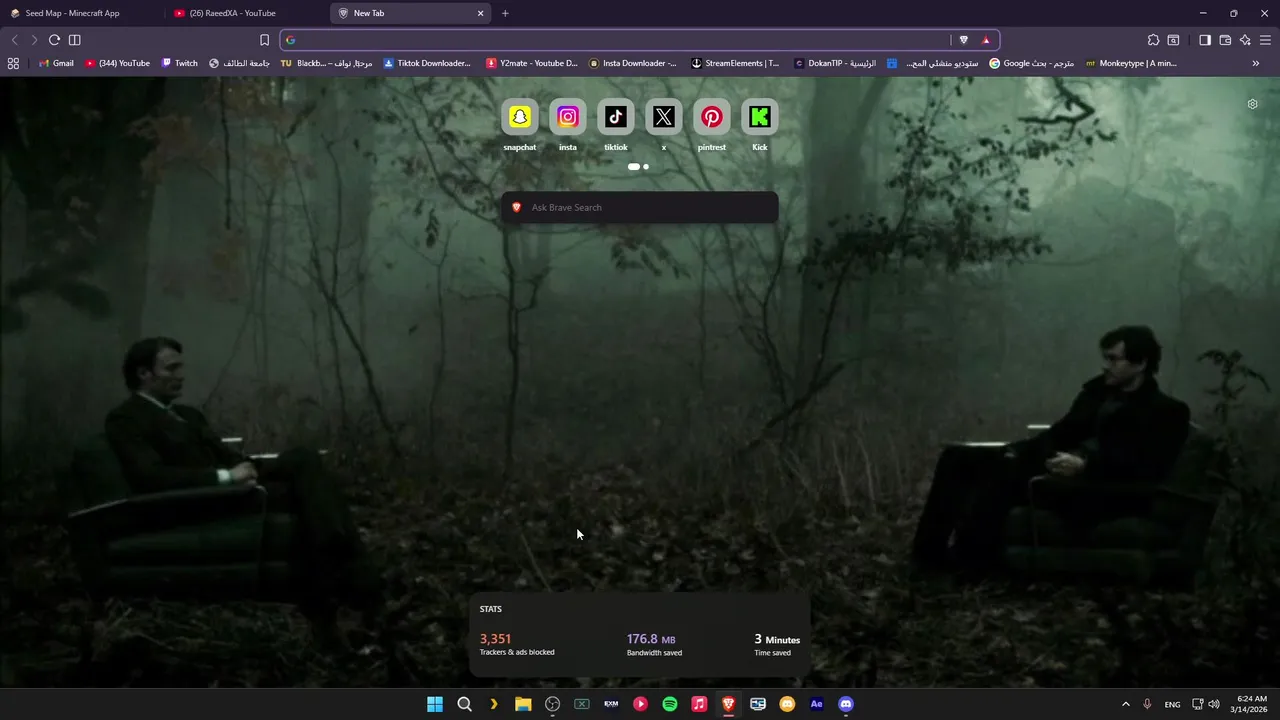Open the split view button
This screenshot has height=720, width=1280.
pos(74,40)
